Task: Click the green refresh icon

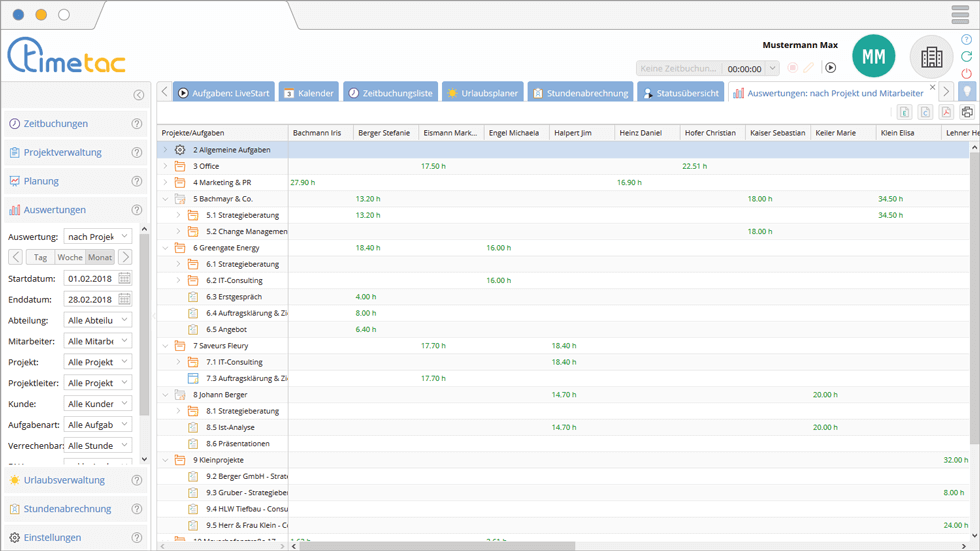Action: [x=966, y=57]
